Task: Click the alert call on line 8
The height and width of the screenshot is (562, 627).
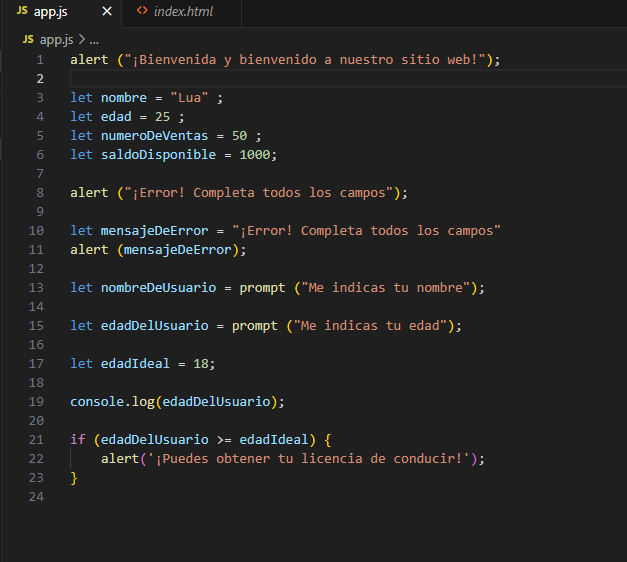Action: (89, 193)
